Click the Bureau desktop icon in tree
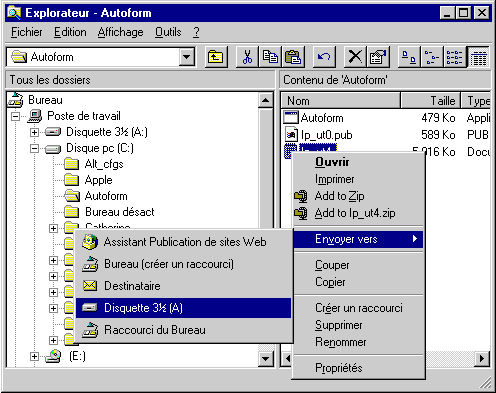The image size is (496, 393). [16, 100]
